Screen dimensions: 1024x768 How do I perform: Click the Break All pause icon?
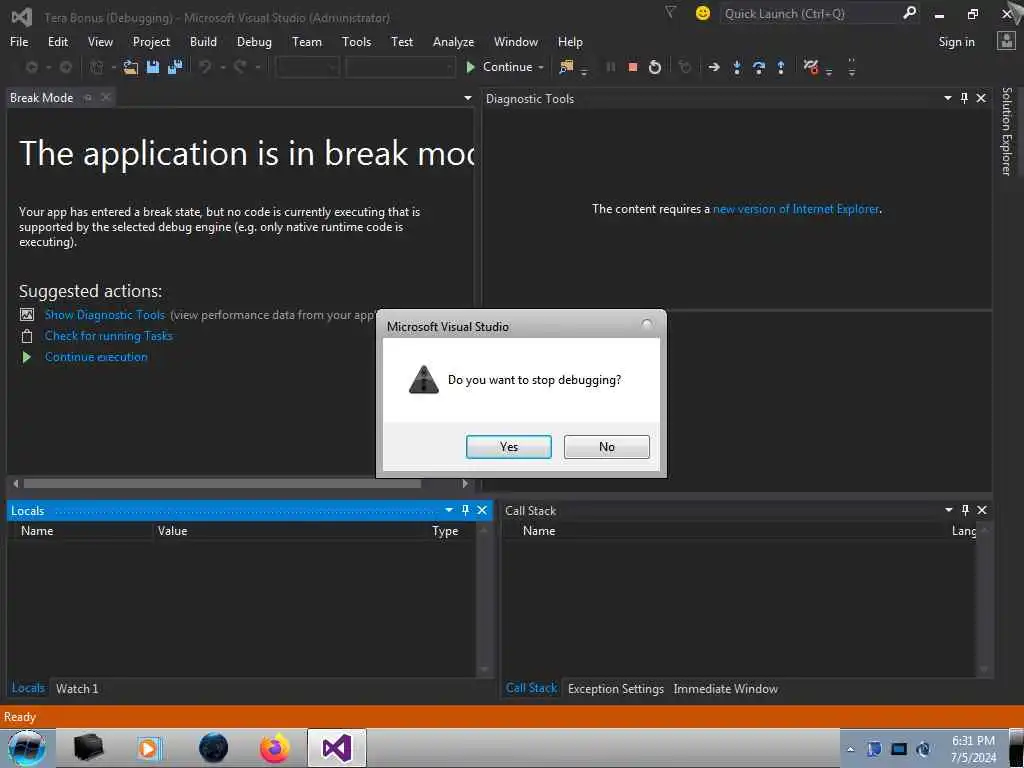pyautogui.click(x=611, y=67)
